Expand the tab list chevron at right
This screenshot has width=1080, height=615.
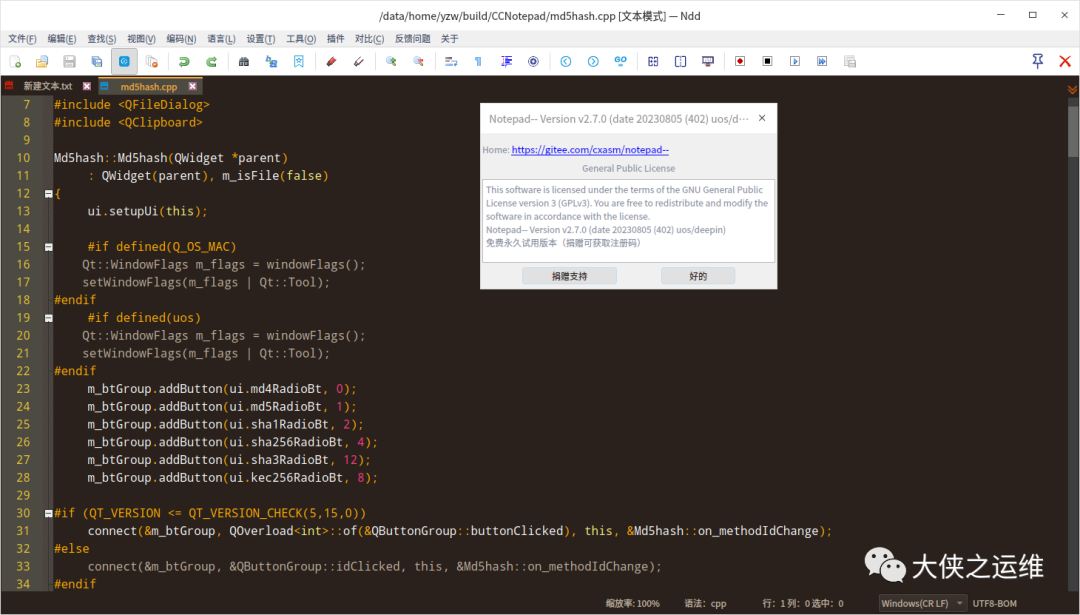[1072, 89]
